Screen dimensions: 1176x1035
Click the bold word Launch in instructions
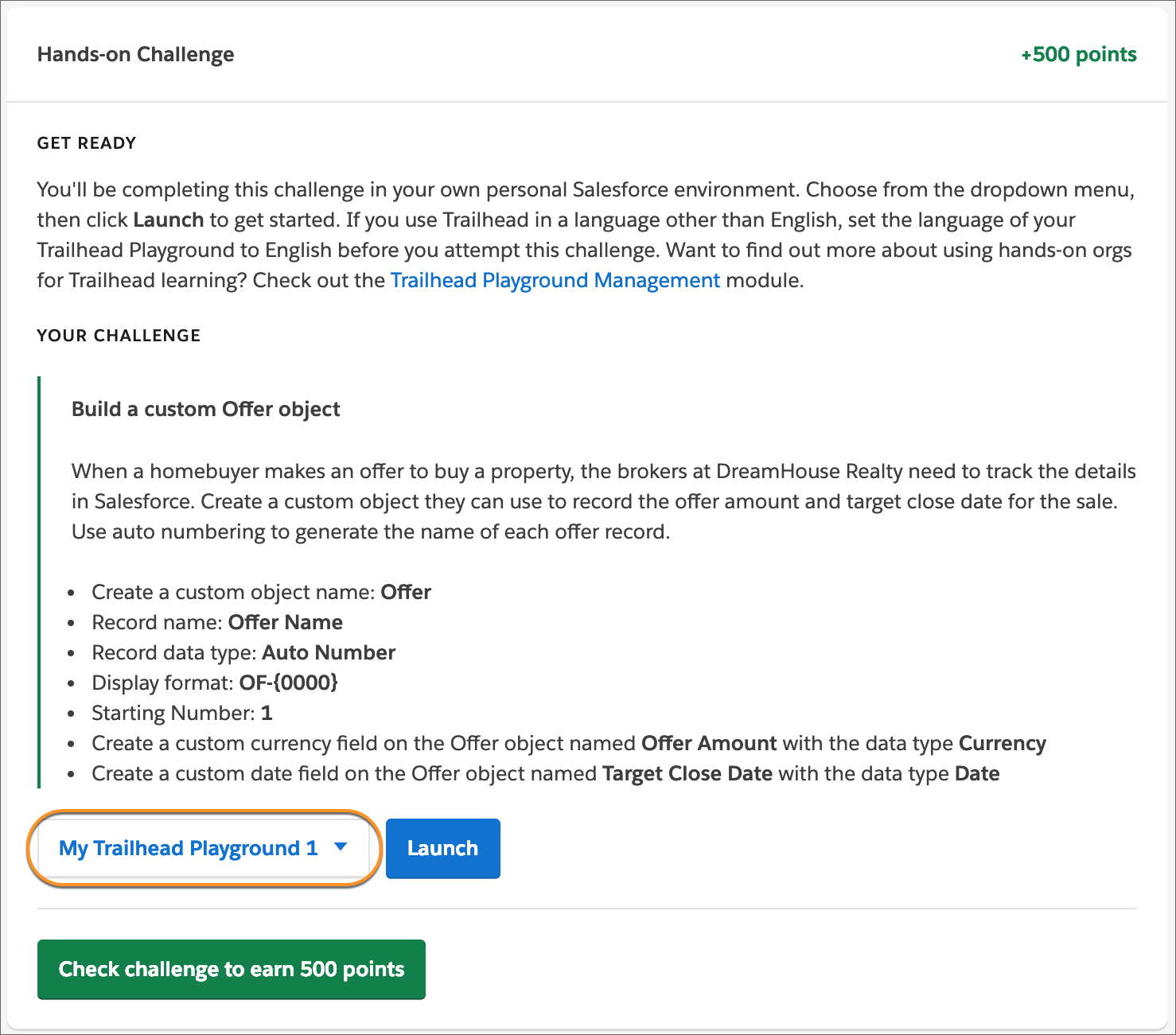pos(169,220)
